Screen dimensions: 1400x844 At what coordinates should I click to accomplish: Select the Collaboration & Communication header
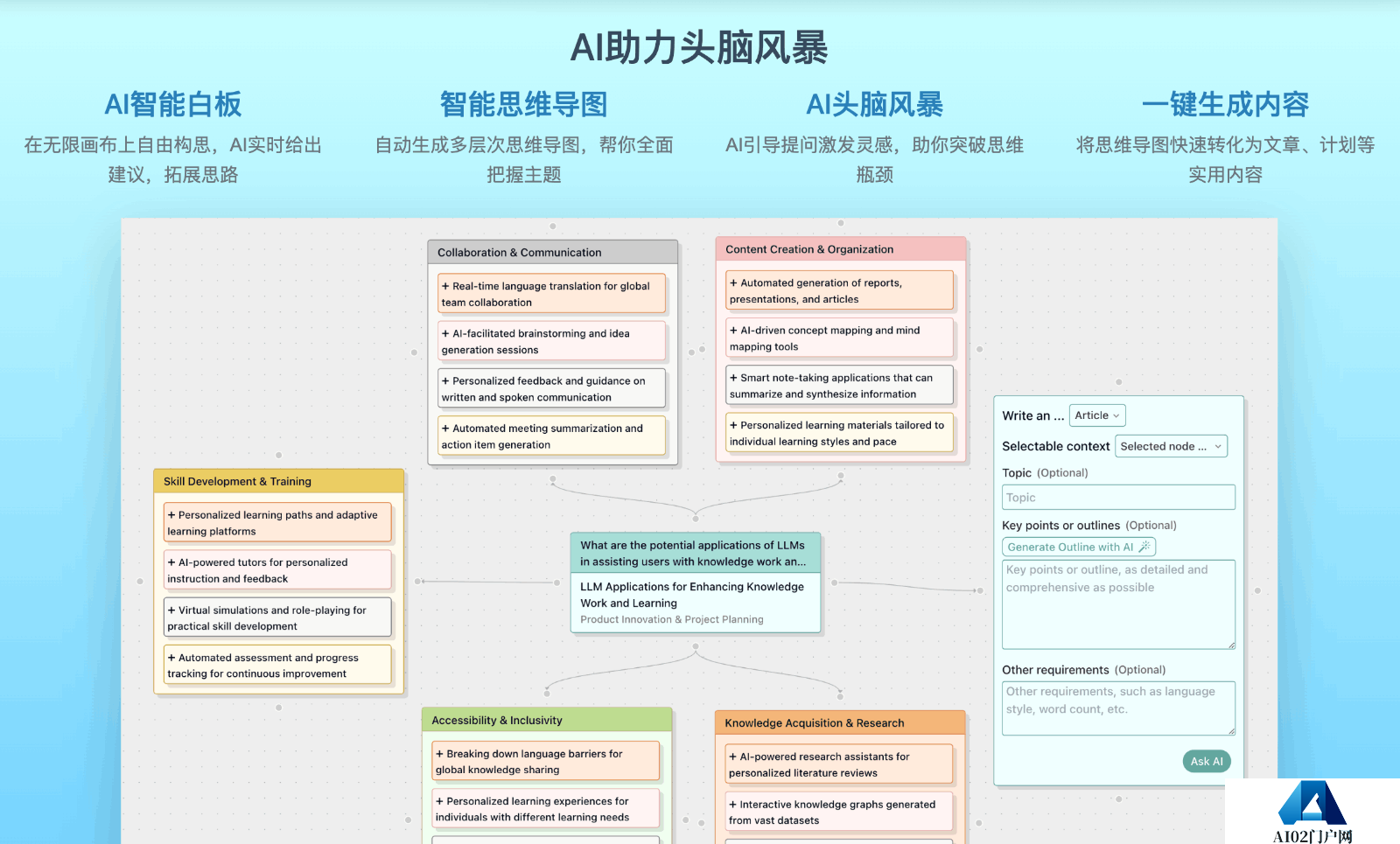click(553, 252)
